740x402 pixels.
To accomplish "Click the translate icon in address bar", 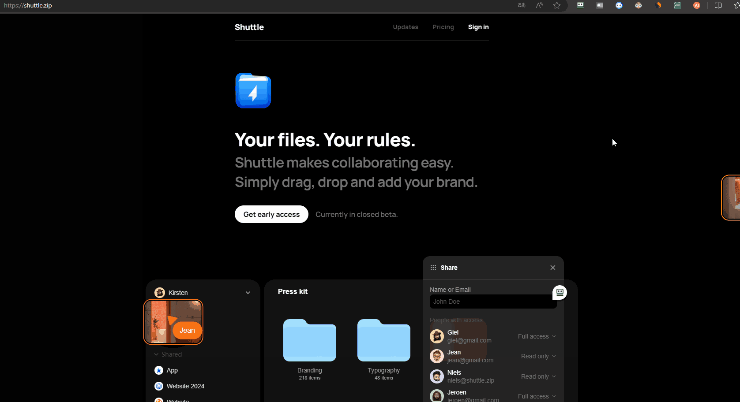I will tap(521, 6).
